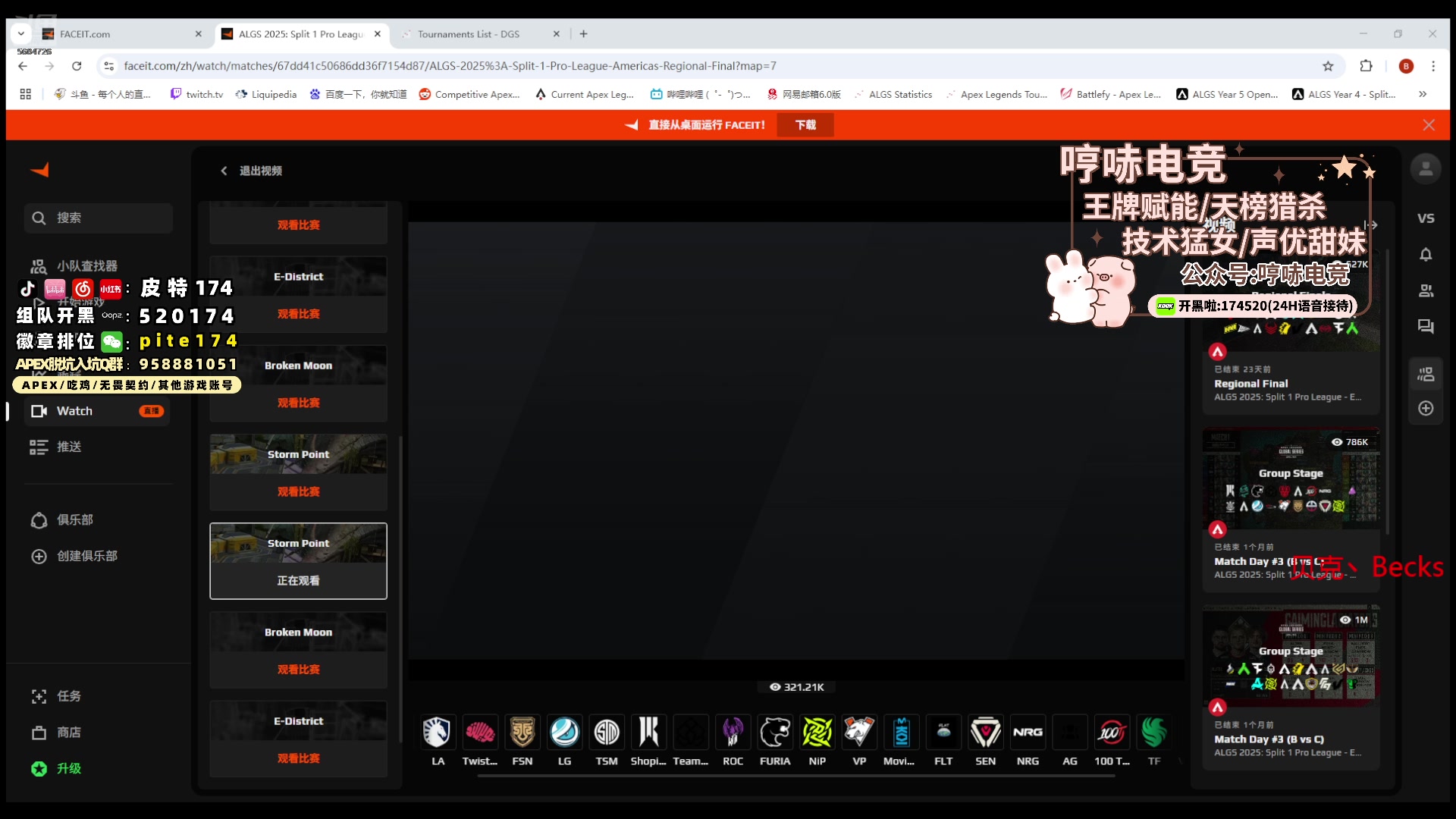Reload the current page
The image size is (1456, 819).
click(x=77, y=66)
